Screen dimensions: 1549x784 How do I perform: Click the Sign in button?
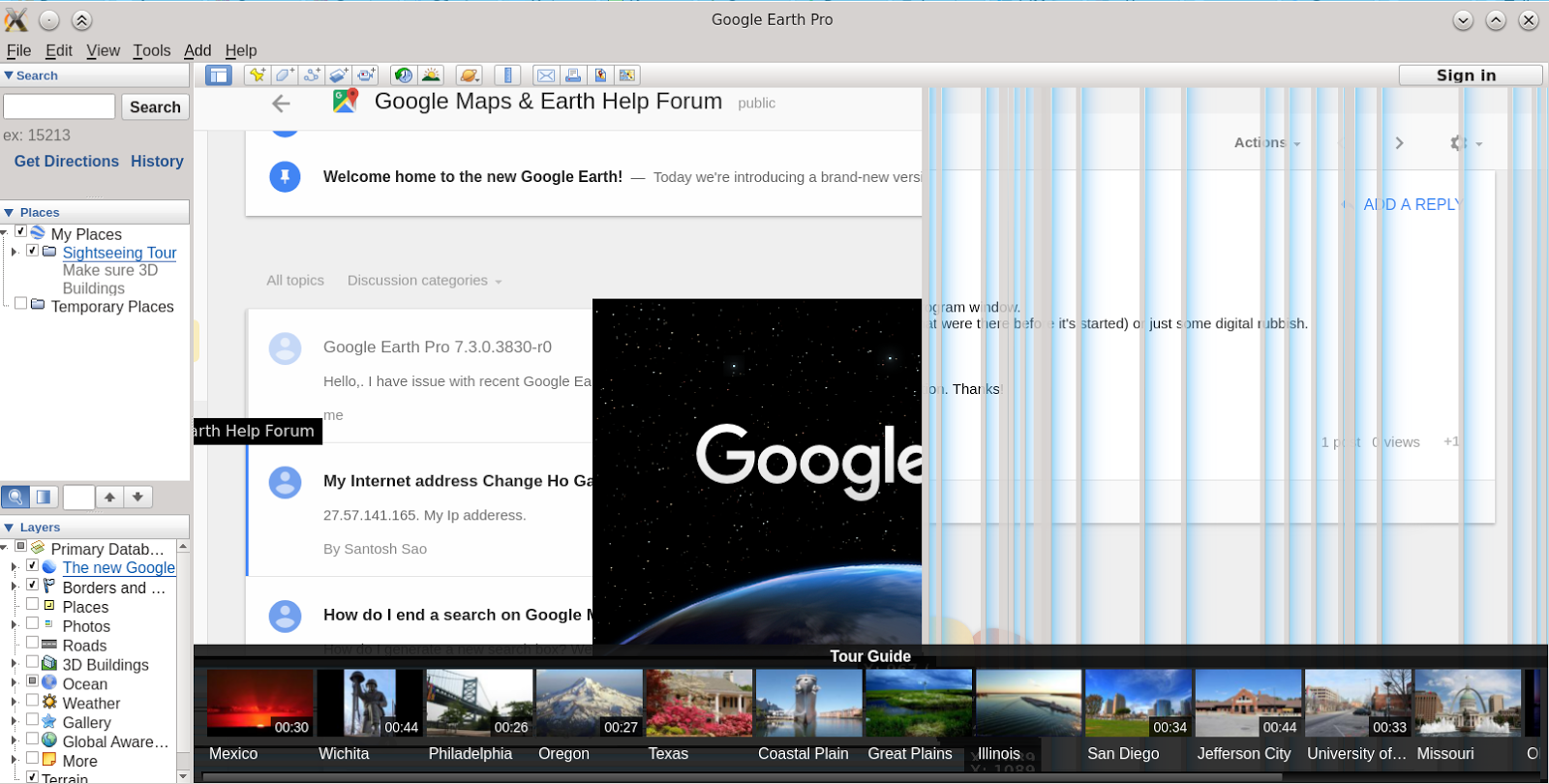pyautogui.click(x=1471, y=75)
